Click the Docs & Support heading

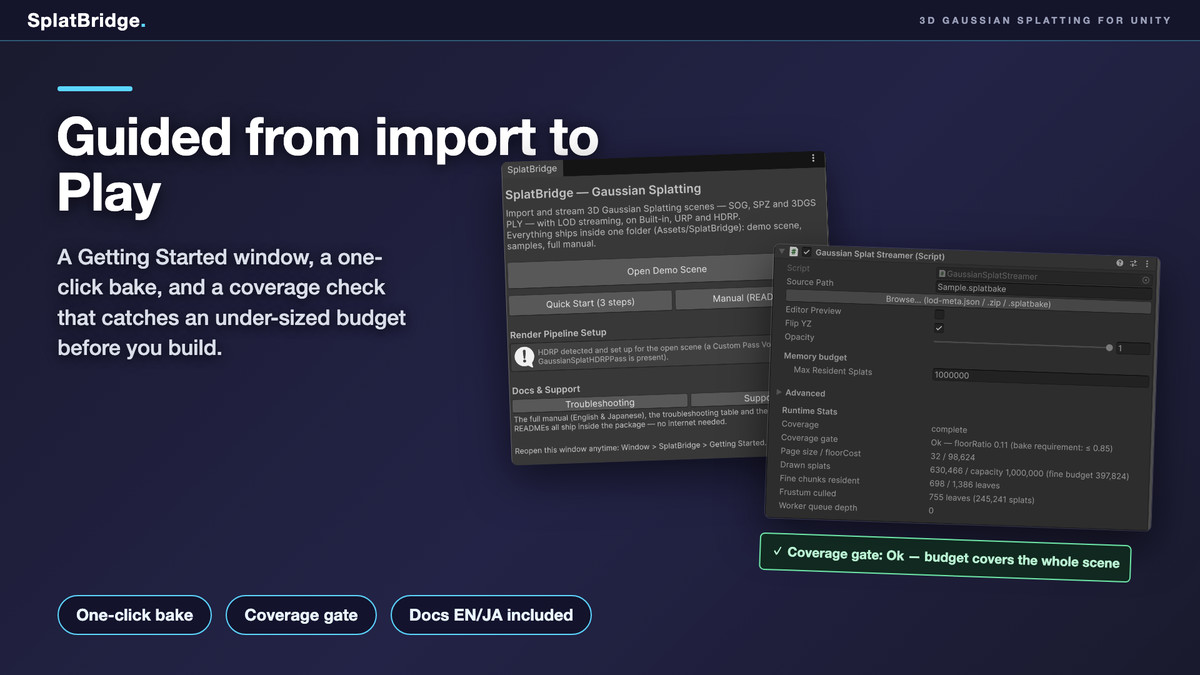546,389
